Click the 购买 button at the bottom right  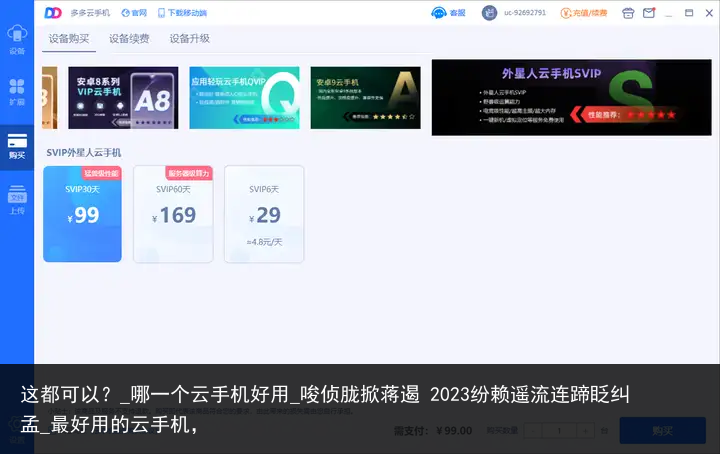[x=663, y=430]
